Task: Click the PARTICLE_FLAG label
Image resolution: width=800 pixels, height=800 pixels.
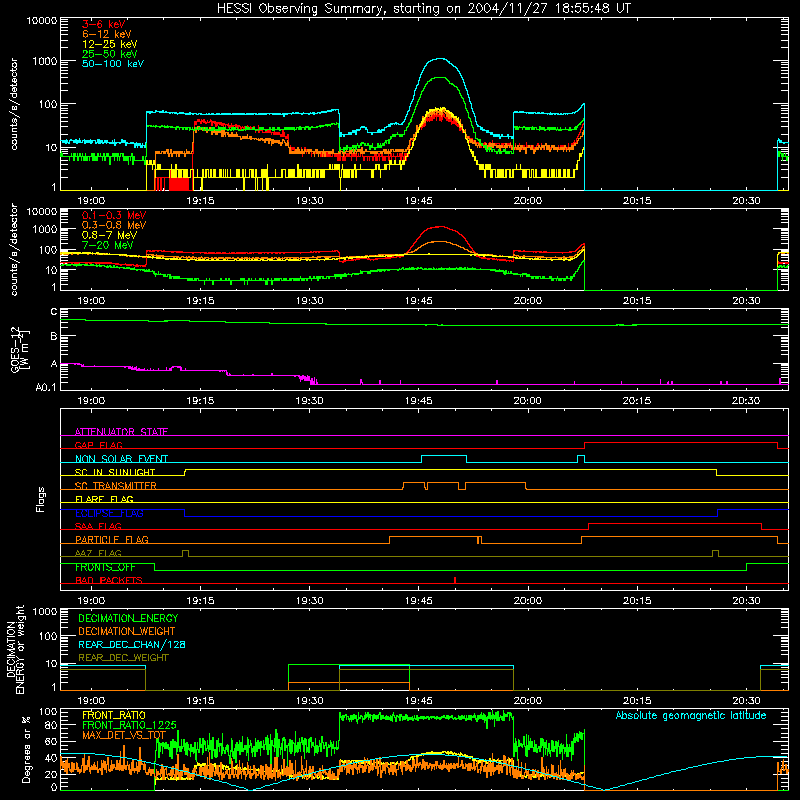Action: pyautogui.click(x=112, y=539)
